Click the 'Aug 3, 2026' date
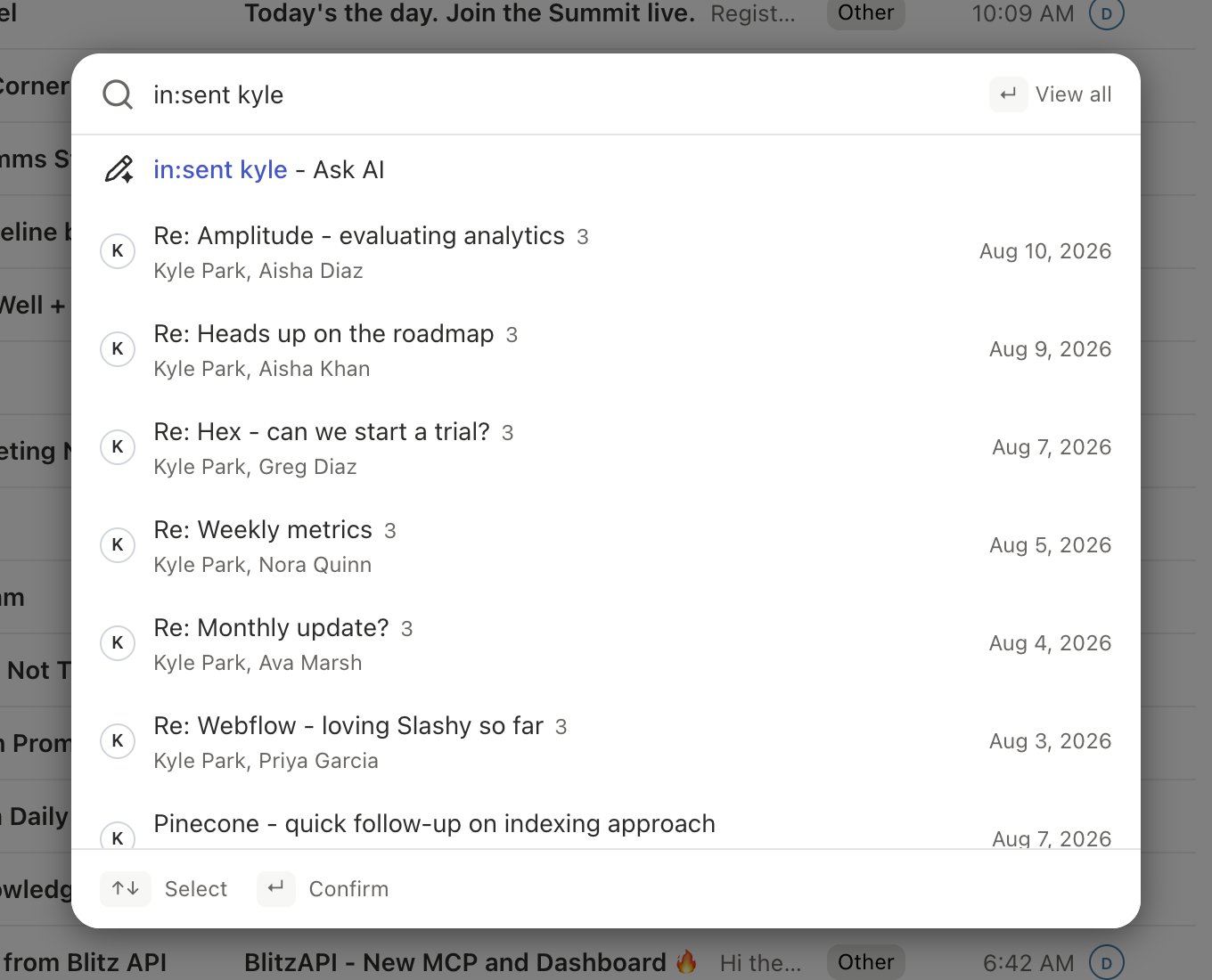 tap(1051, 741)
